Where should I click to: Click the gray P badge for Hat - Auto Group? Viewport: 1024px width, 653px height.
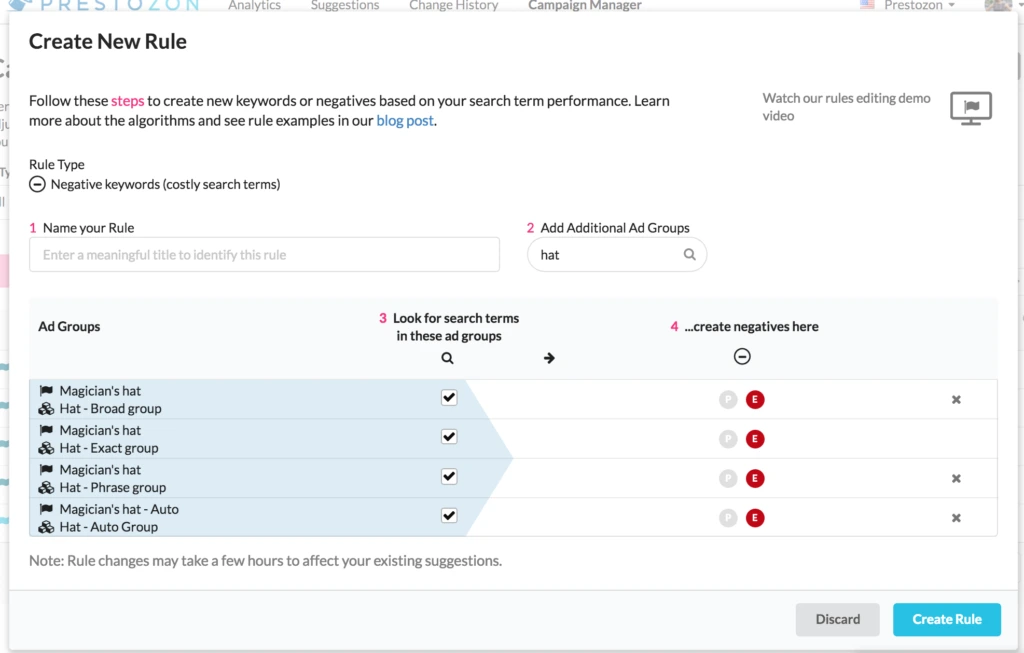tap(728, 518)
